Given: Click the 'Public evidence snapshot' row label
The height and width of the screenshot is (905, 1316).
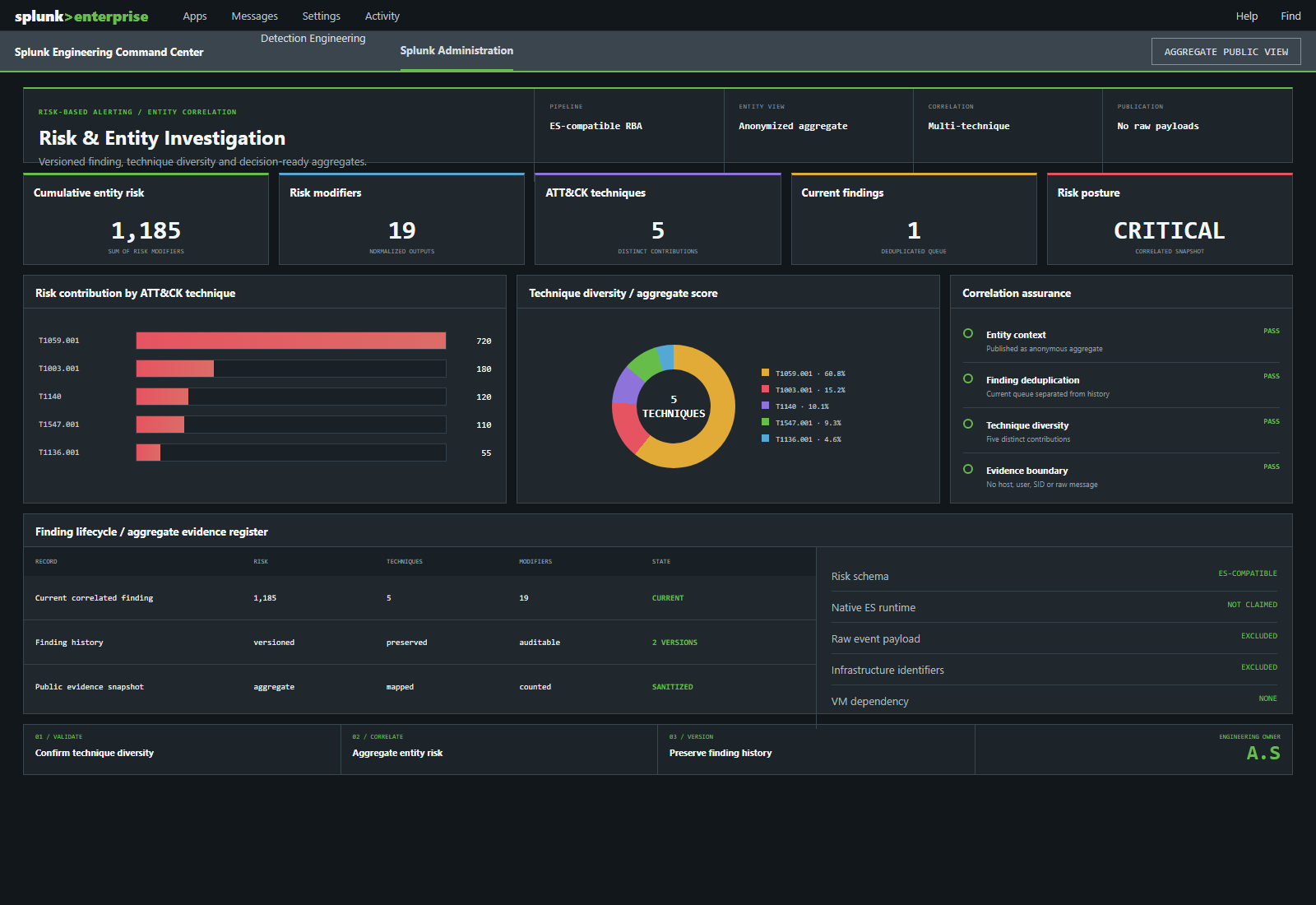Looking at the screenshot, I should (90, 687).
